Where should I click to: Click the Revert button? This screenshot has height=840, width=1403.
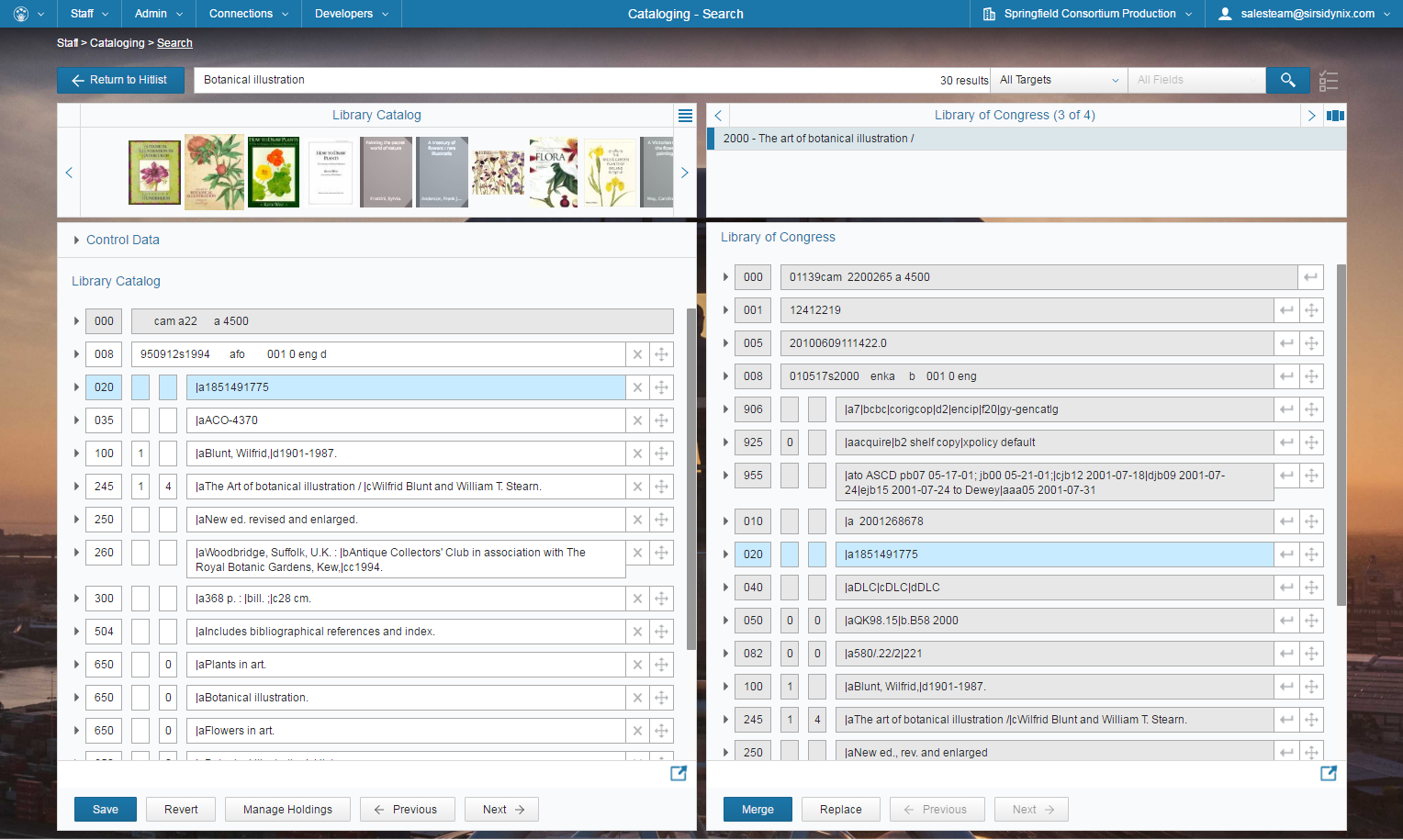coord(181,810)
